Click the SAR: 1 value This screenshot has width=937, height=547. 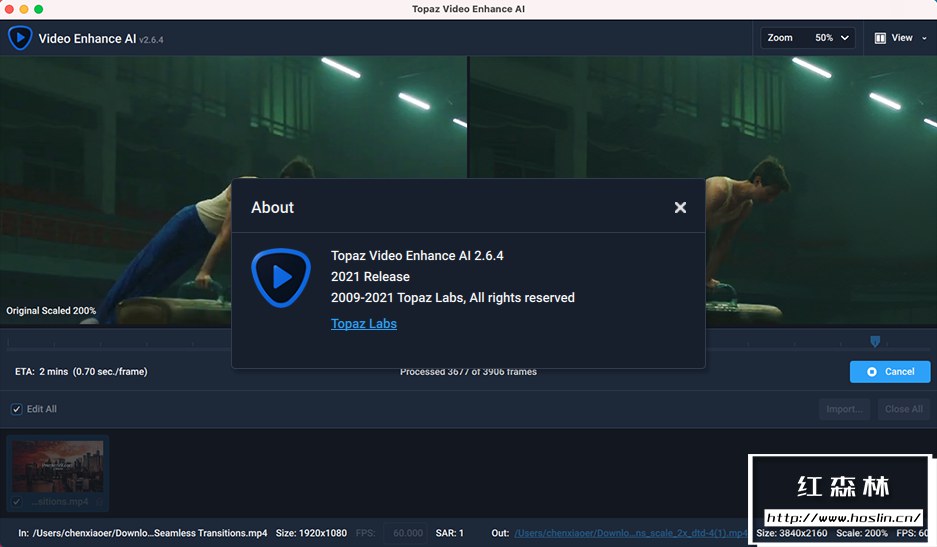(449, 533)
